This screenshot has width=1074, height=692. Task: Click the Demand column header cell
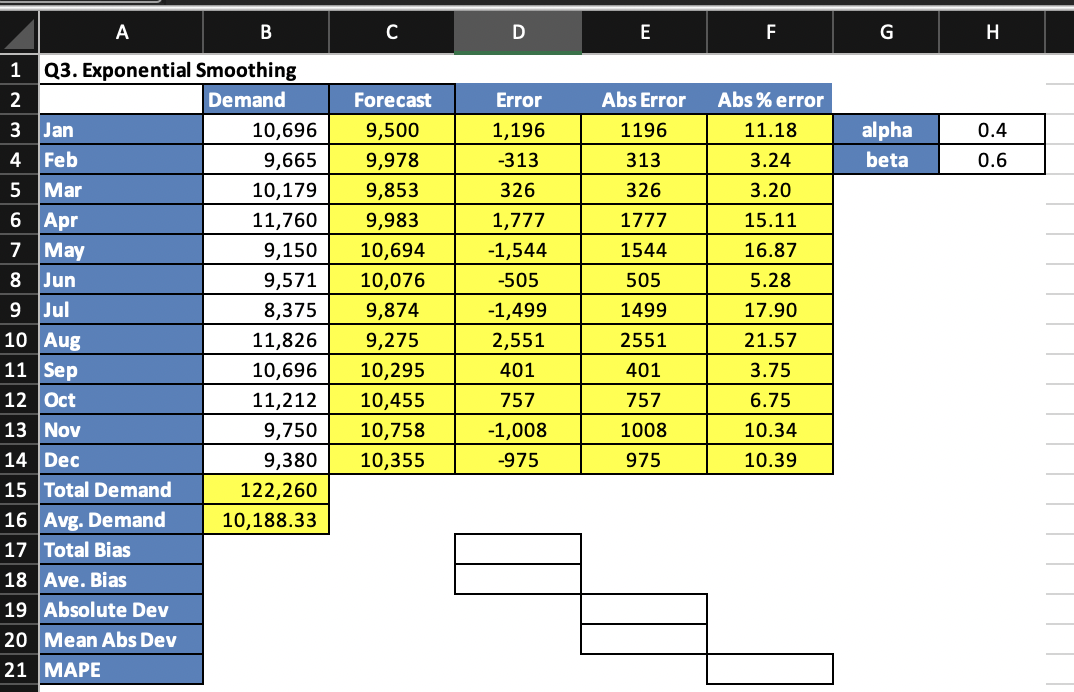[x=265, y=99]
